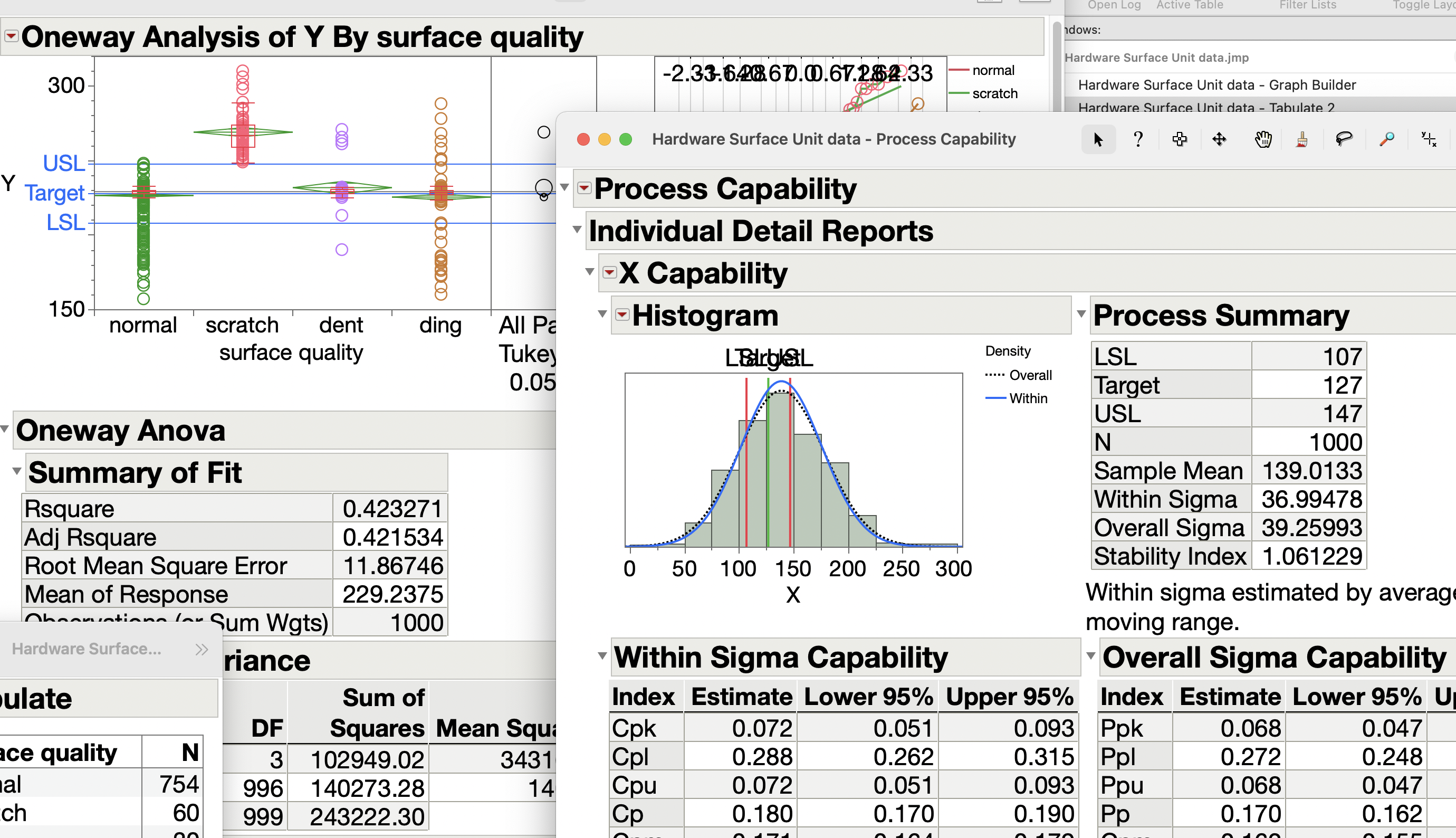The image size is (1456, 838).
Task: Select the fat plus selection tool
Action: pyautogui.click(x=1179, y=139)
